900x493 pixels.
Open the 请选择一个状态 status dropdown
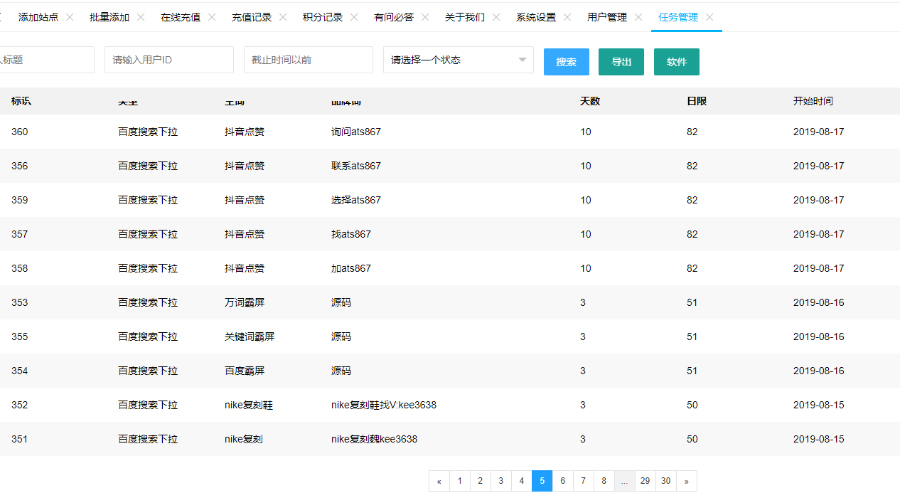458,60
